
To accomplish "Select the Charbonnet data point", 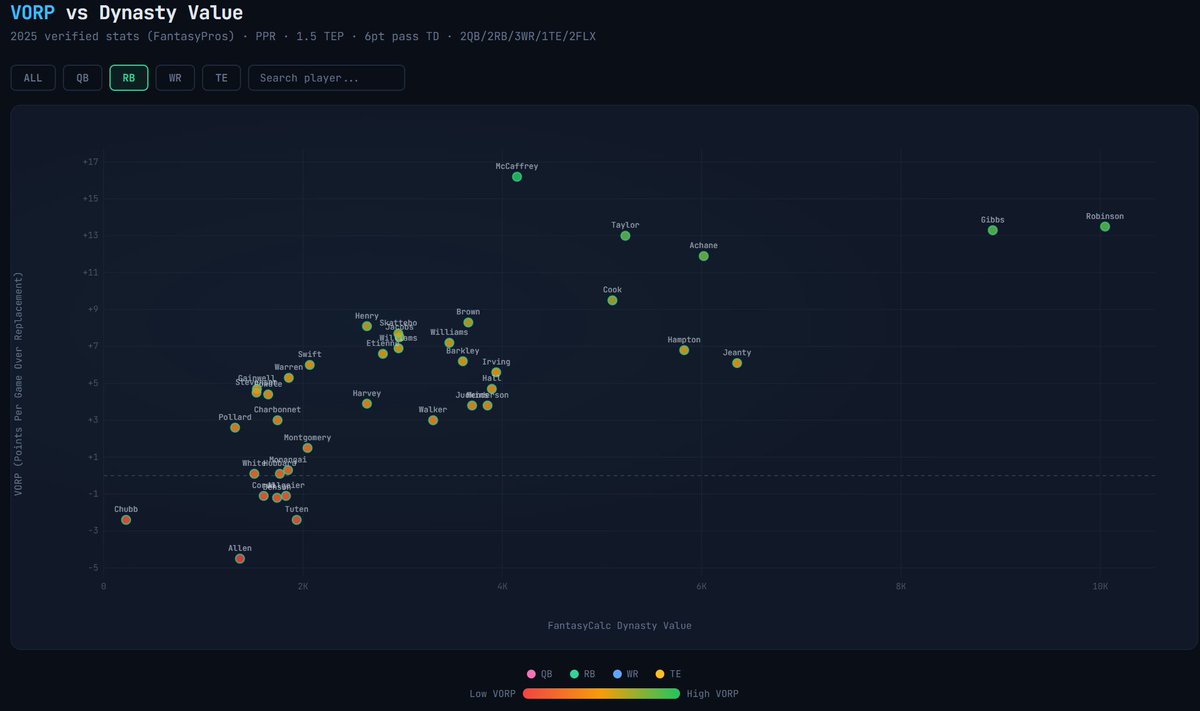I will click(277, 420).
